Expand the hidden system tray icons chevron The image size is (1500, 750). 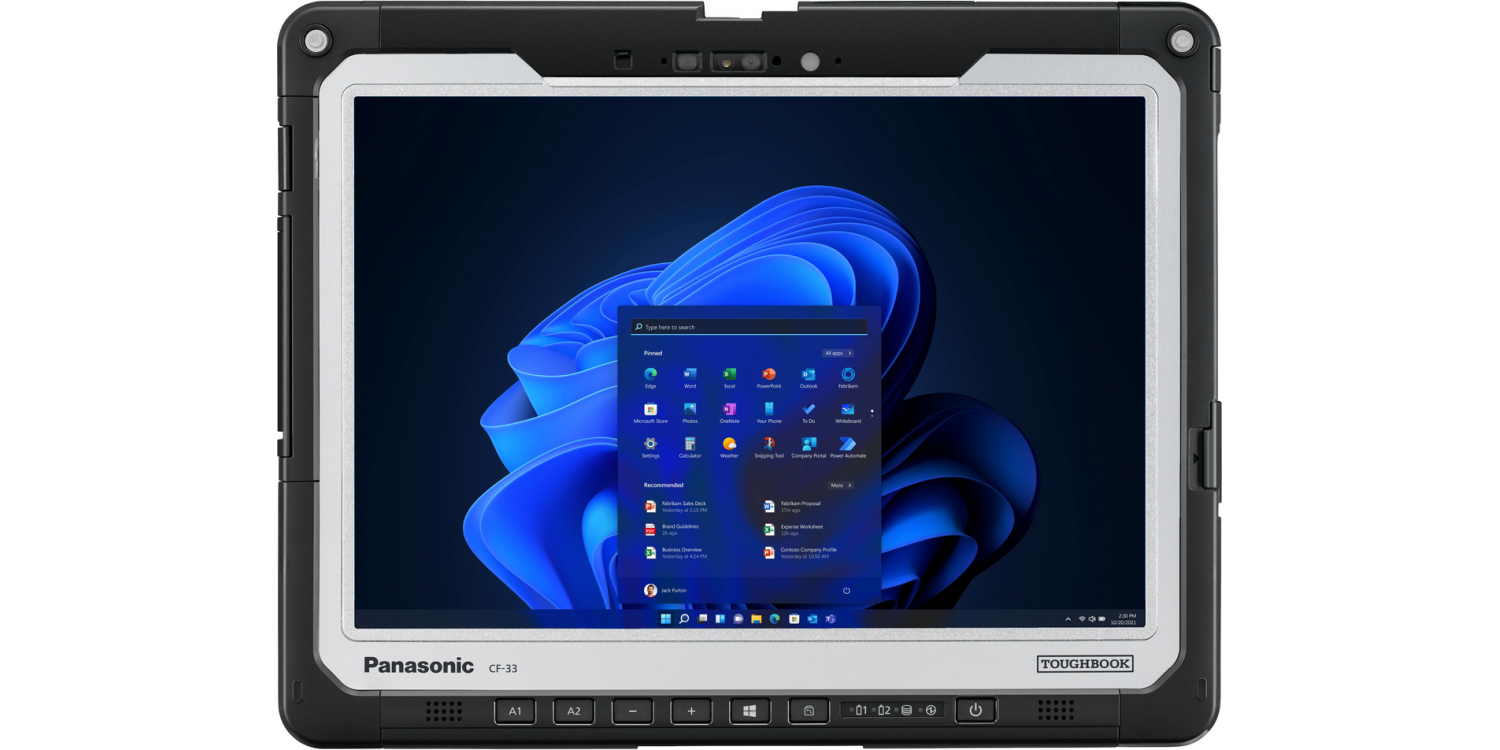1069,619
